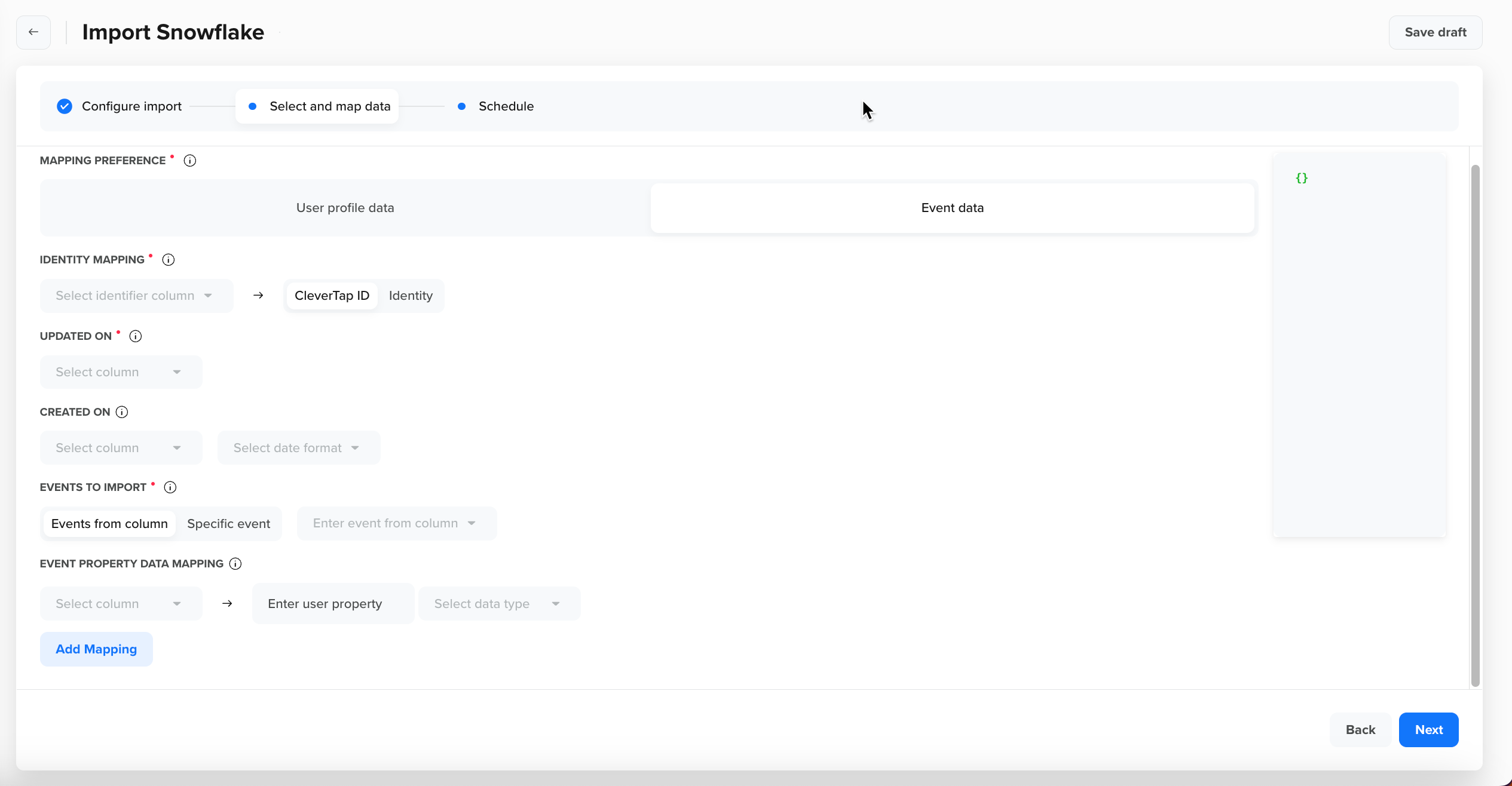The height and width of the screenshot is (786, 1512).
Task: Click the Events To Import info icon
Action: coord(170,487)
